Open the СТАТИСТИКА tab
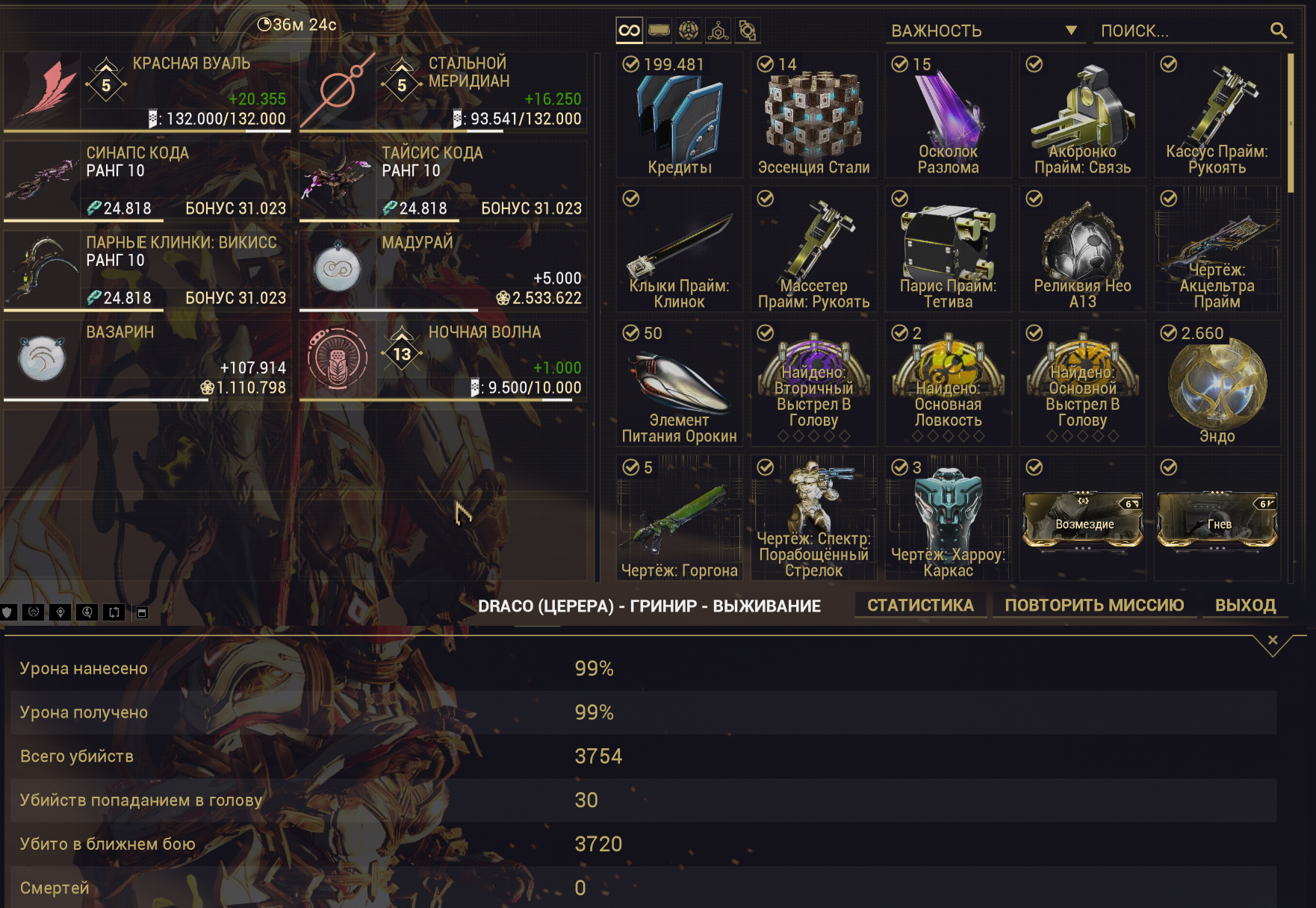 [x=920, y=606]
